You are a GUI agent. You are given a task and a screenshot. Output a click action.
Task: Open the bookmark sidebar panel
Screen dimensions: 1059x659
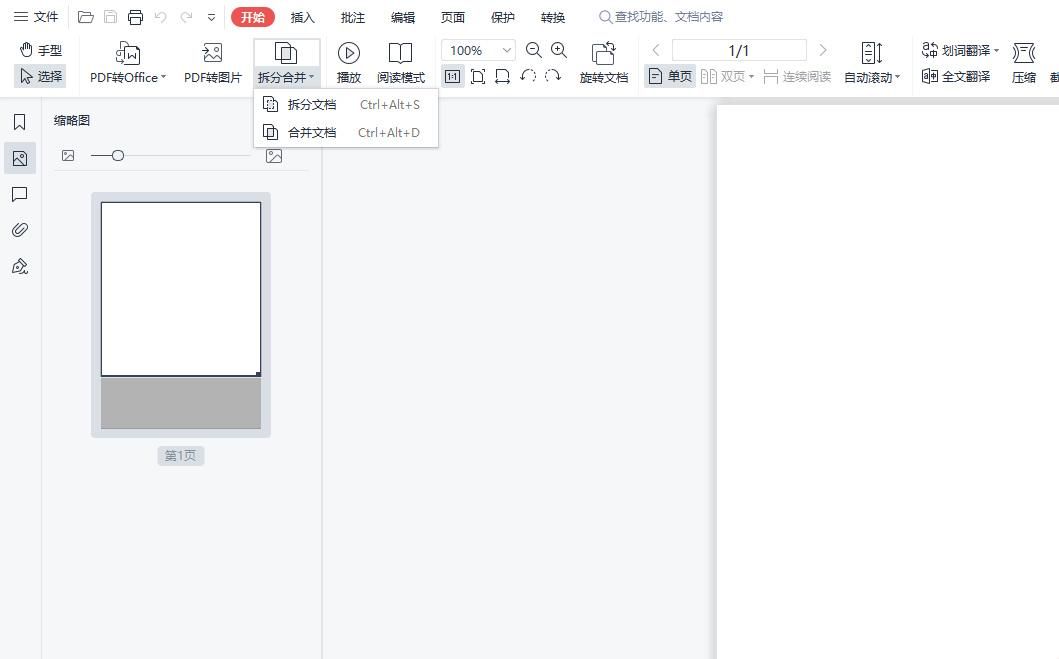pos(20,122)
